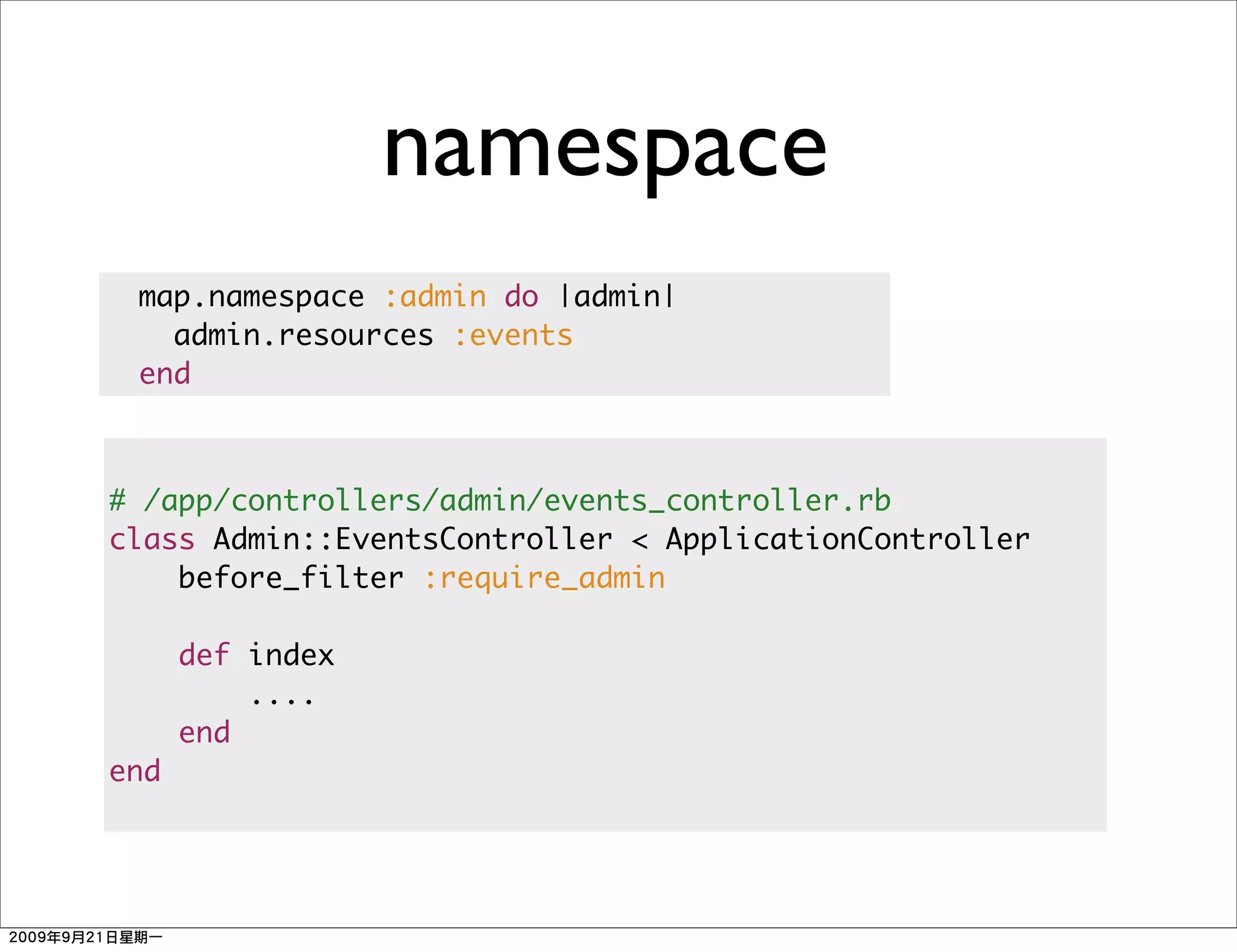Viewport: 1237px width, 952px height.
Task: Click the 'def' keyword
Action: (204, 655)
